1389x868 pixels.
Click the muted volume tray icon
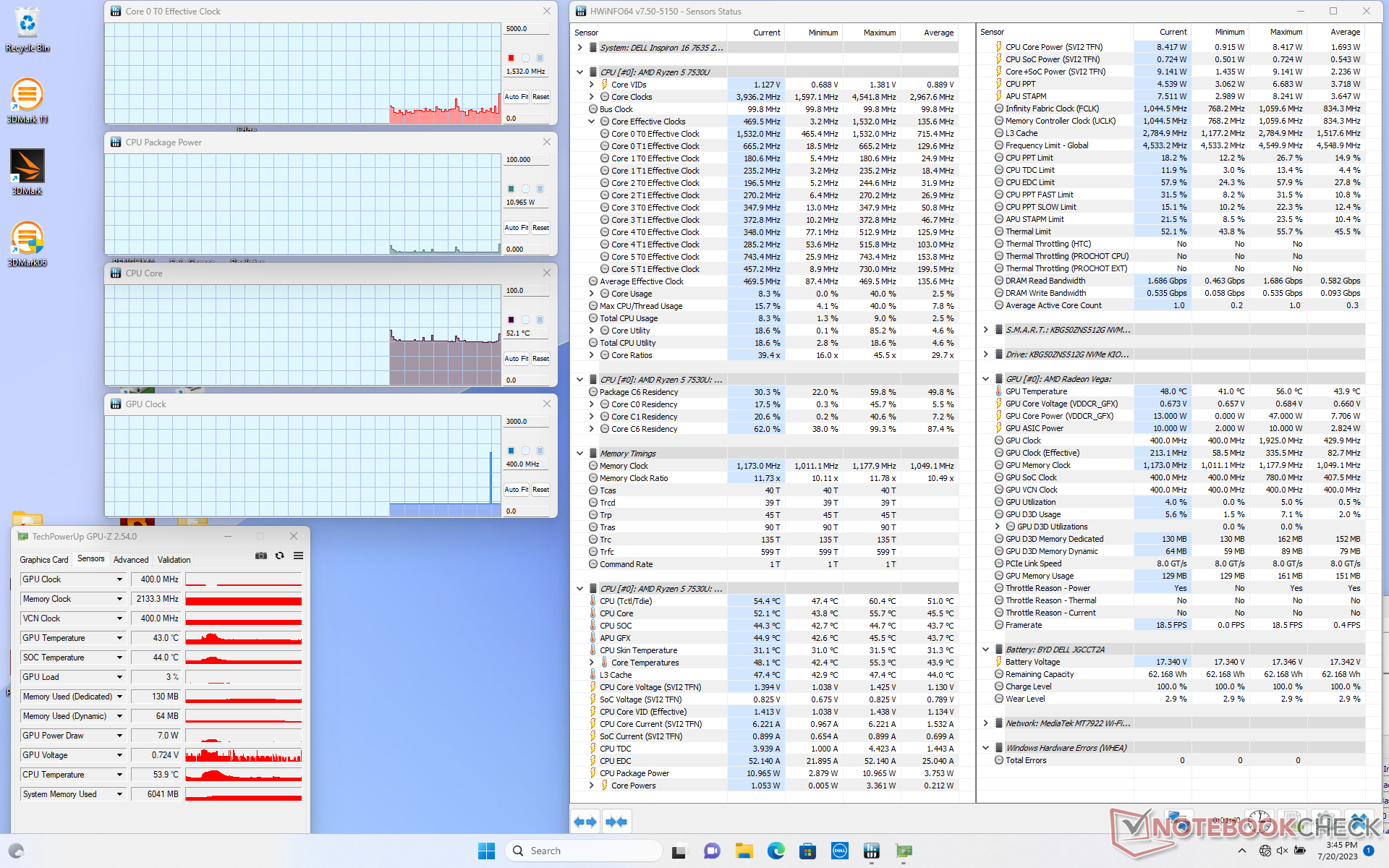1282,851
